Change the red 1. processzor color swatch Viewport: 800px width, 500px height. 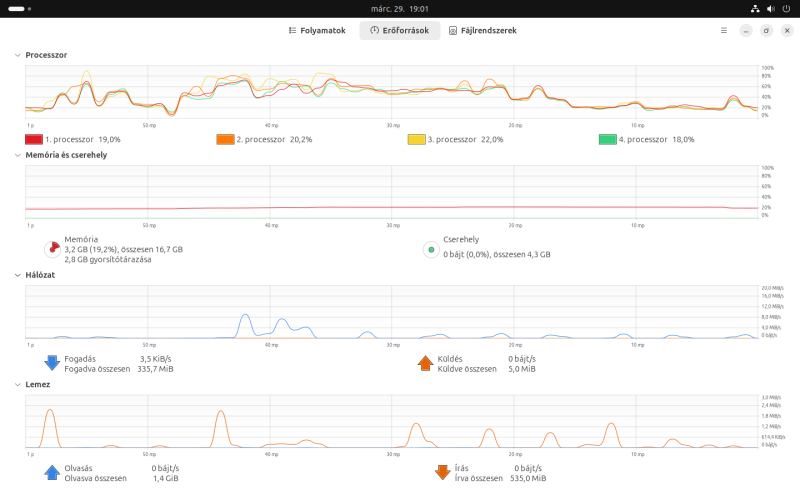click(x=34, y=139)
